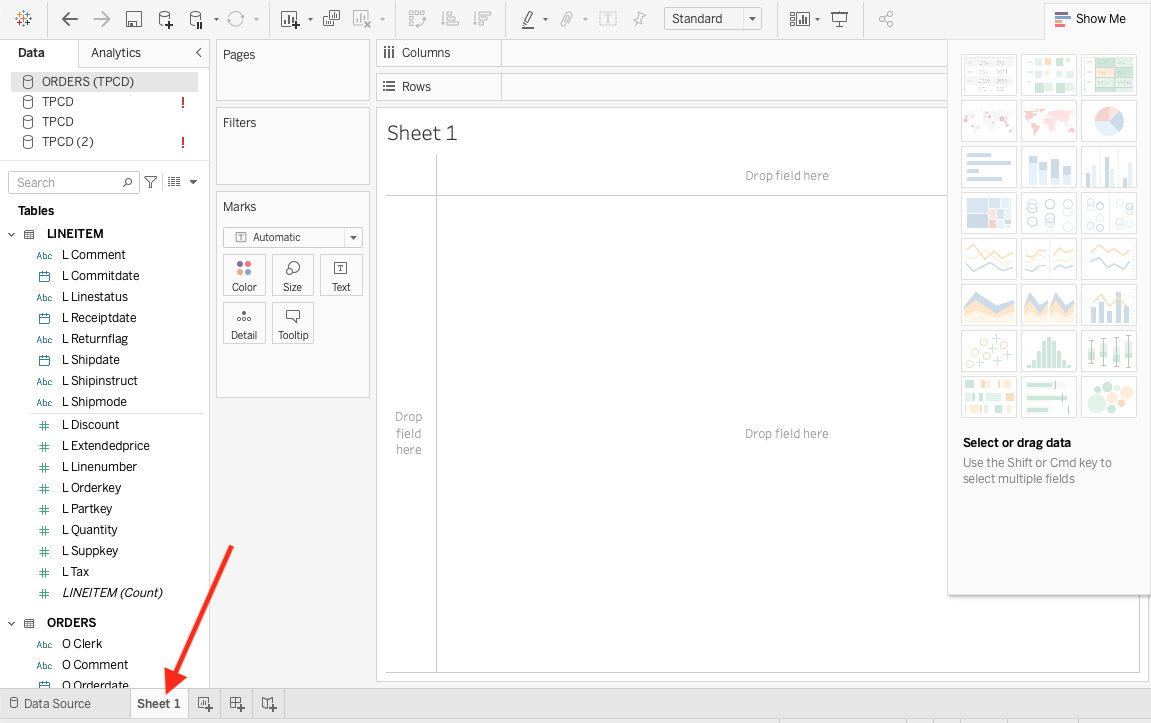This screenshot has width=1151, height=723.
Task: Click the Size shelf in the Marks card
Action: tap(292, 274)
